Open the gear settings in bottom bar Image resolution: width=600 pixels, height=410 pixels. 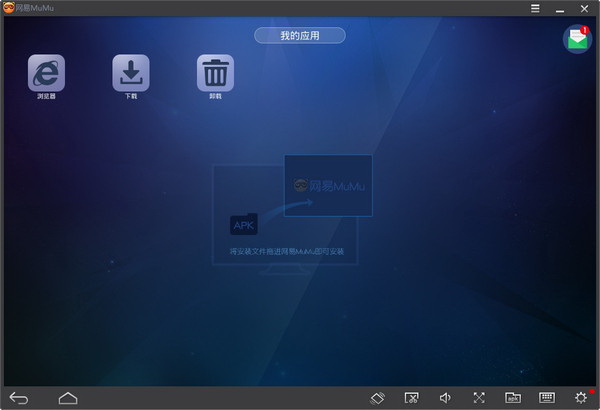click(581, 398)
